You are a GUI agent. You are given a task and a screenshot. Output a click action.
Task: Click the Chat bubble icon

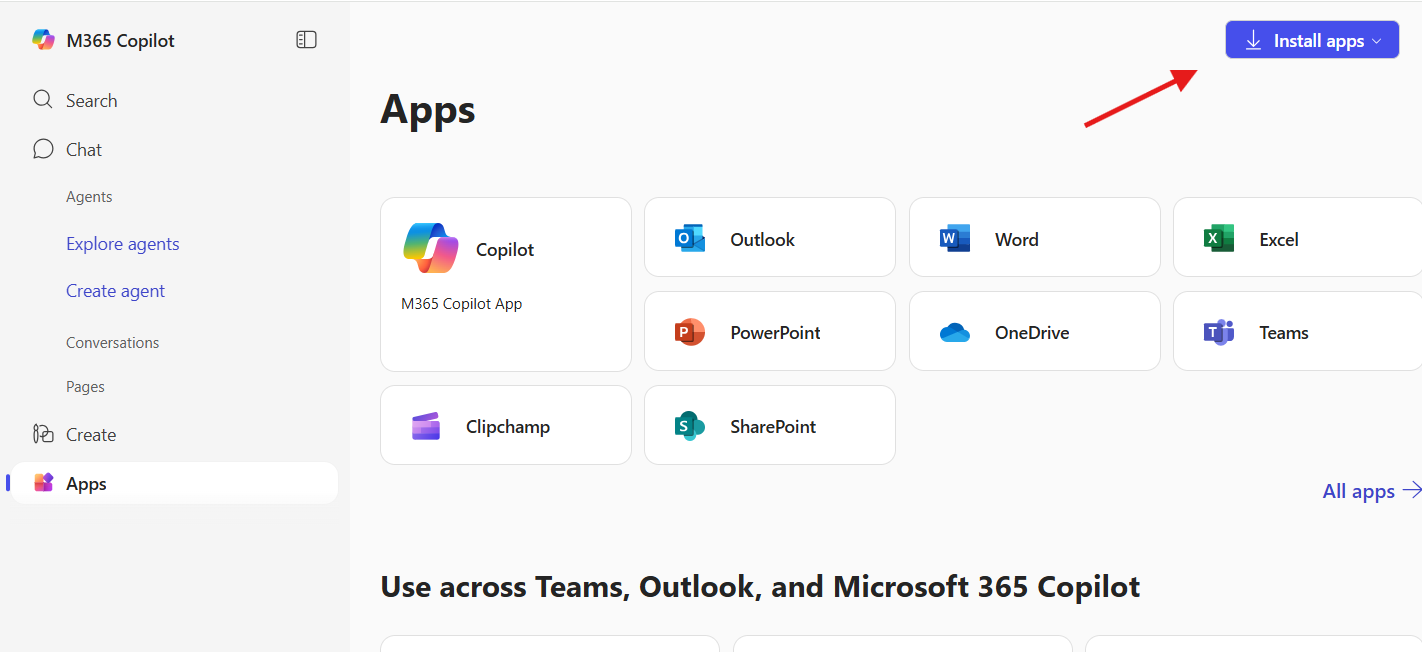(x=43, y=149)
